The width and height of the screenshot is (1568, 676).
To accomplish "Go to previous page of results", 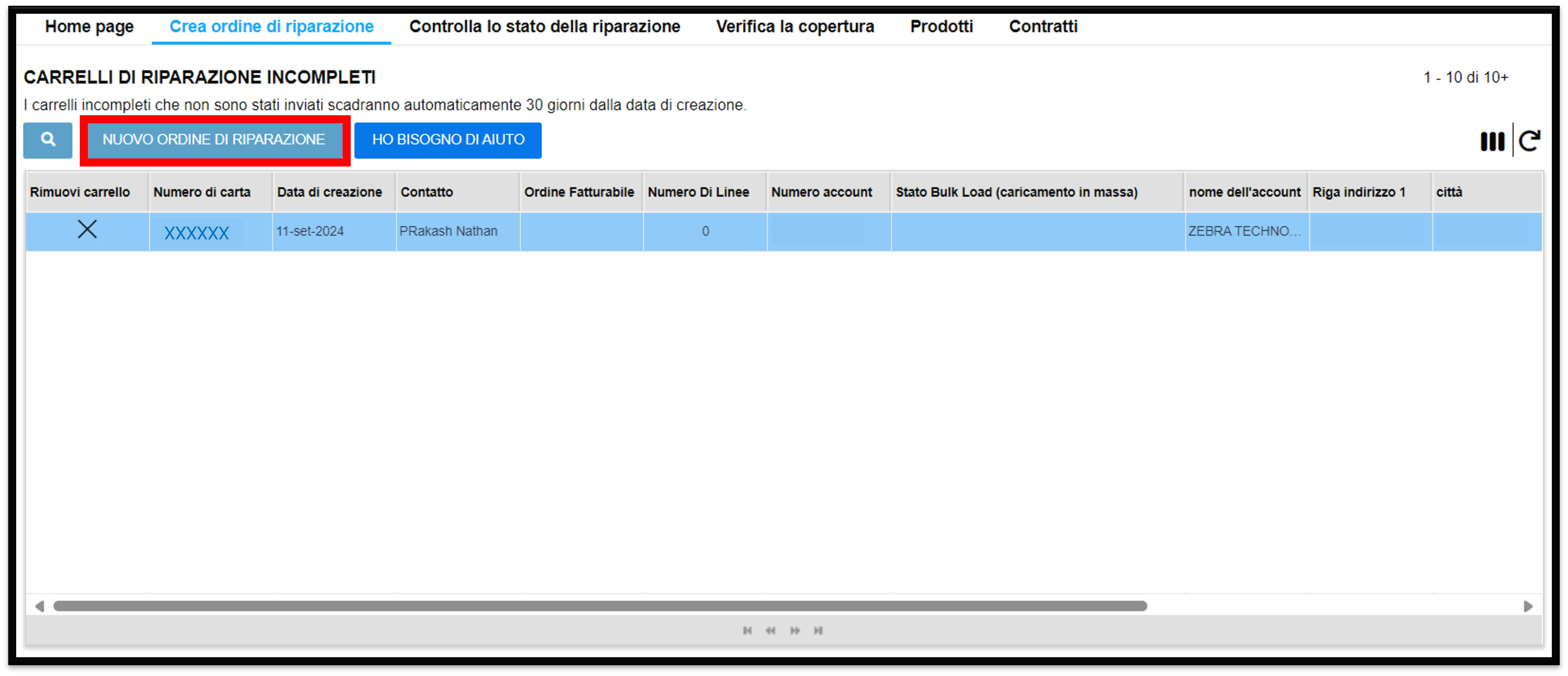I will coord(771,631).
